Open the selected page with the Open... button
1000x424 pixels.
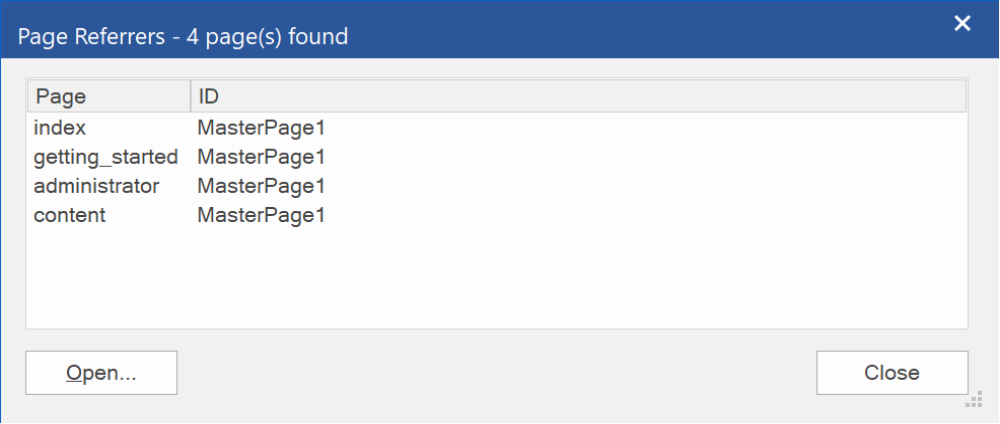(101, 373)
